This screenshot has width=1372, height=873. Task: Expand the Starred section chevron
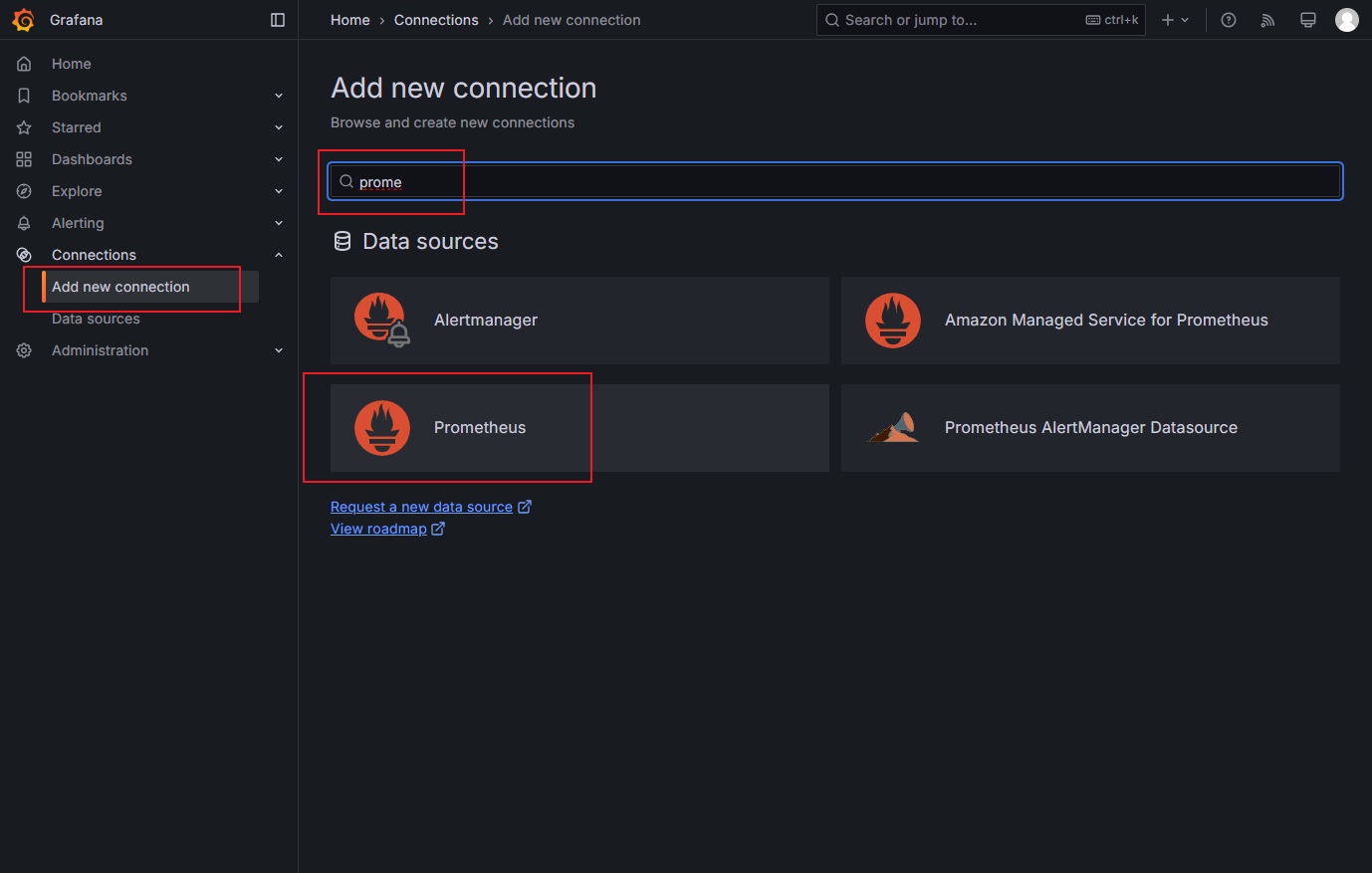[279, 127]
